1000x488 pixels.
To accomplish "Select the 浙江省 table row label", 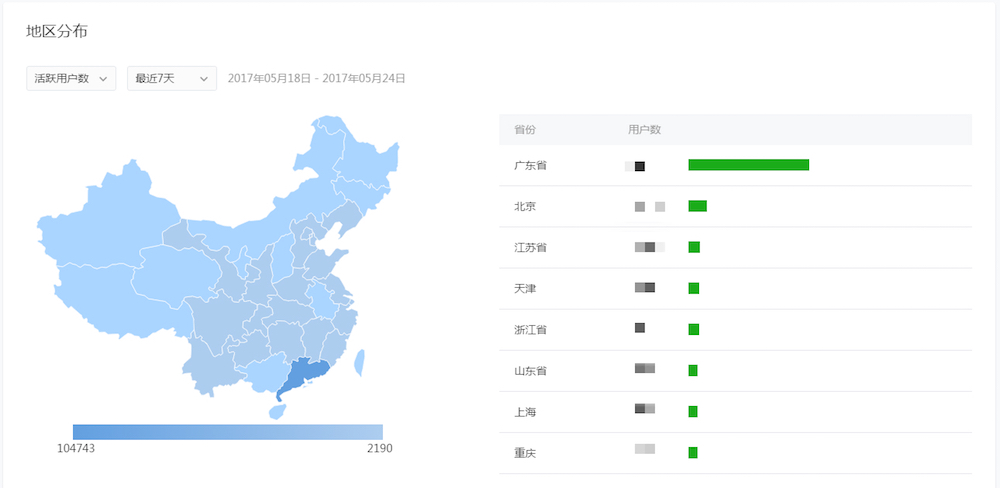I will click(x=531, y=330).
